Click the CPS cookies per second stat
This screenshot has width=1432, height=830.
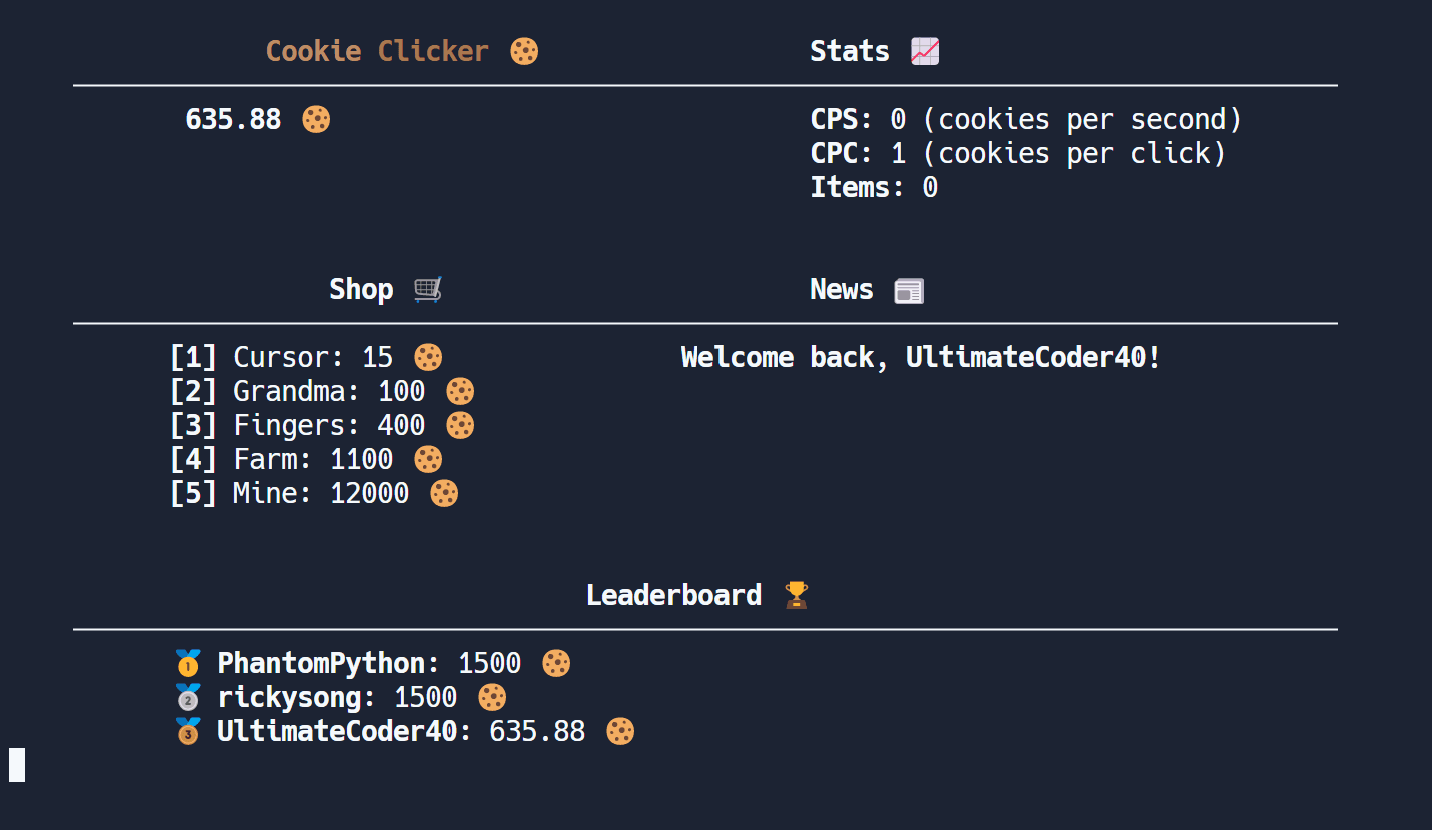pyautogui.click(x=1026, y=119)
